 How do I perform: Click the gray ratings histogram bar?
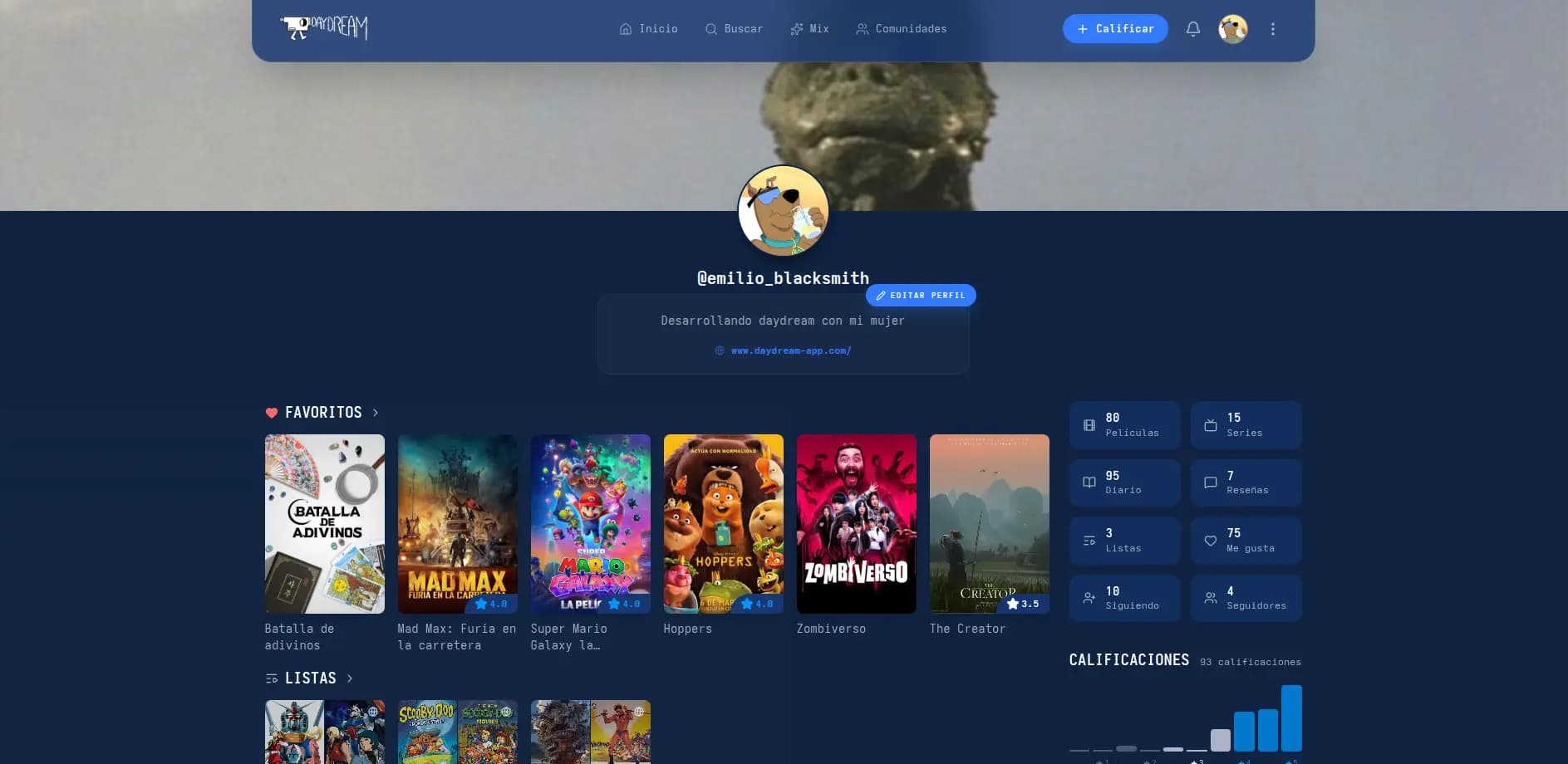click(1221, 740)
